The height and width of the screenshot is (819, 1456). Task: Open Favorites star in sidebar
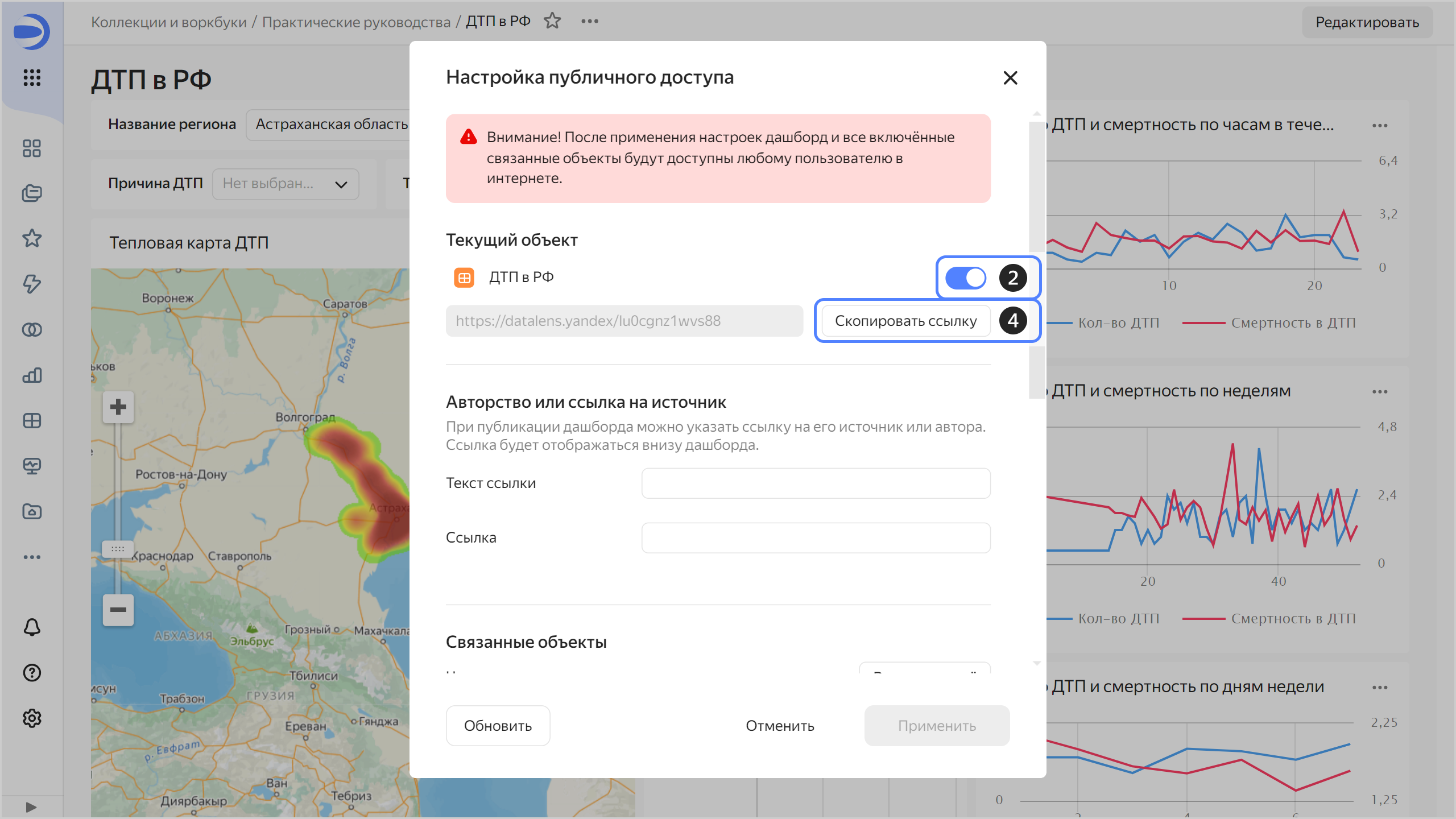32,238
